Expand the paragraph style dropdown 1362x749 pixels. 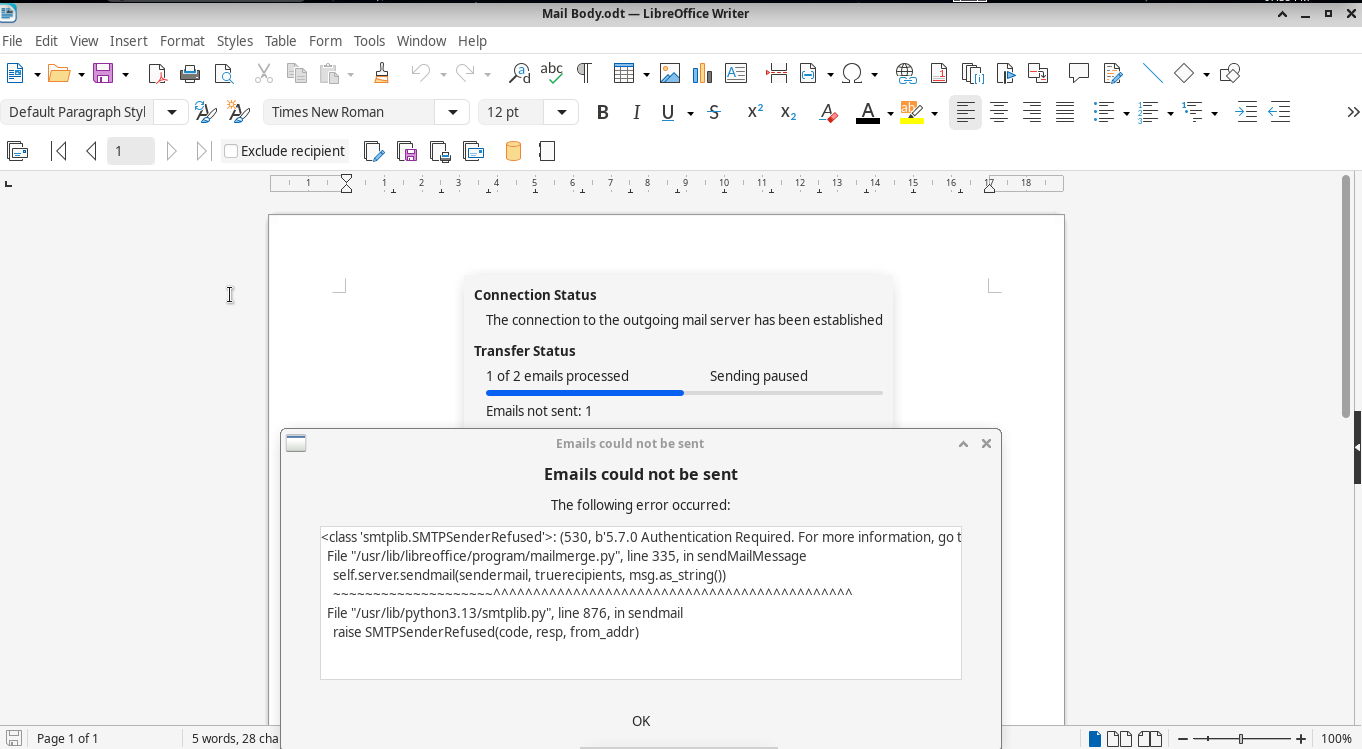pyautogui.click(x=172, y=112)
